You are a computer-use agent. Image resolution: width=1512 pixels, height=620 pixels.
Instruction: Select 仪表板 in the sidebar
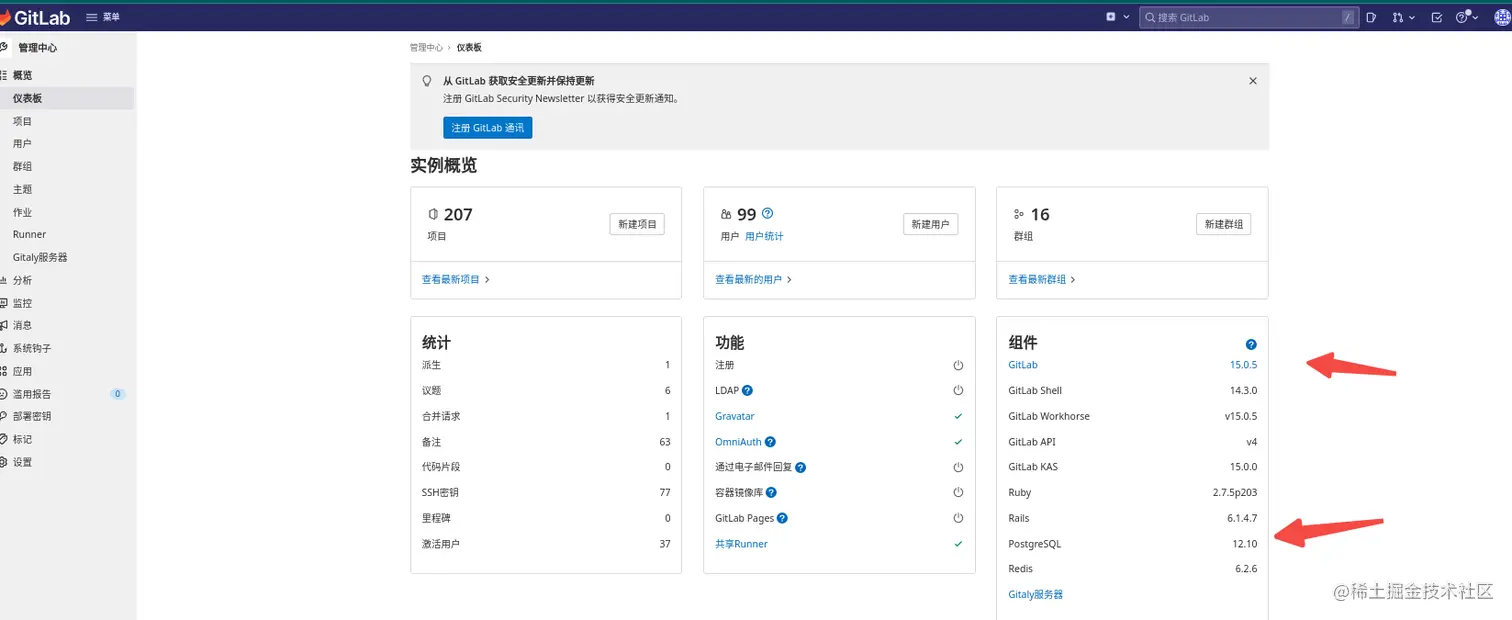(x=67, y=98)
